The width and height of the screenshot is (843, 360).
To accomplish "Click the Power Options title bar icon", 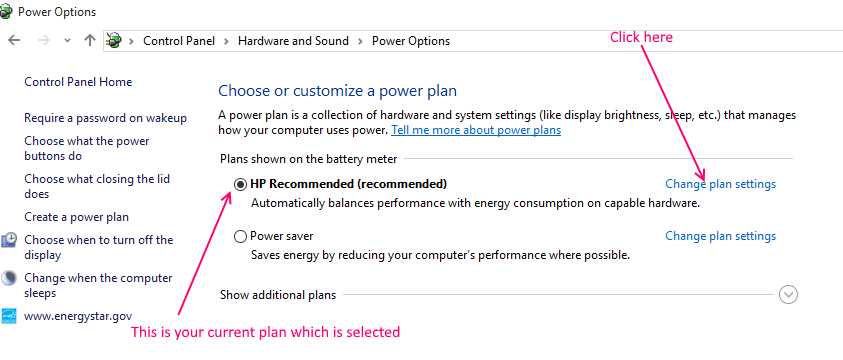I will [x=6, y=11].
